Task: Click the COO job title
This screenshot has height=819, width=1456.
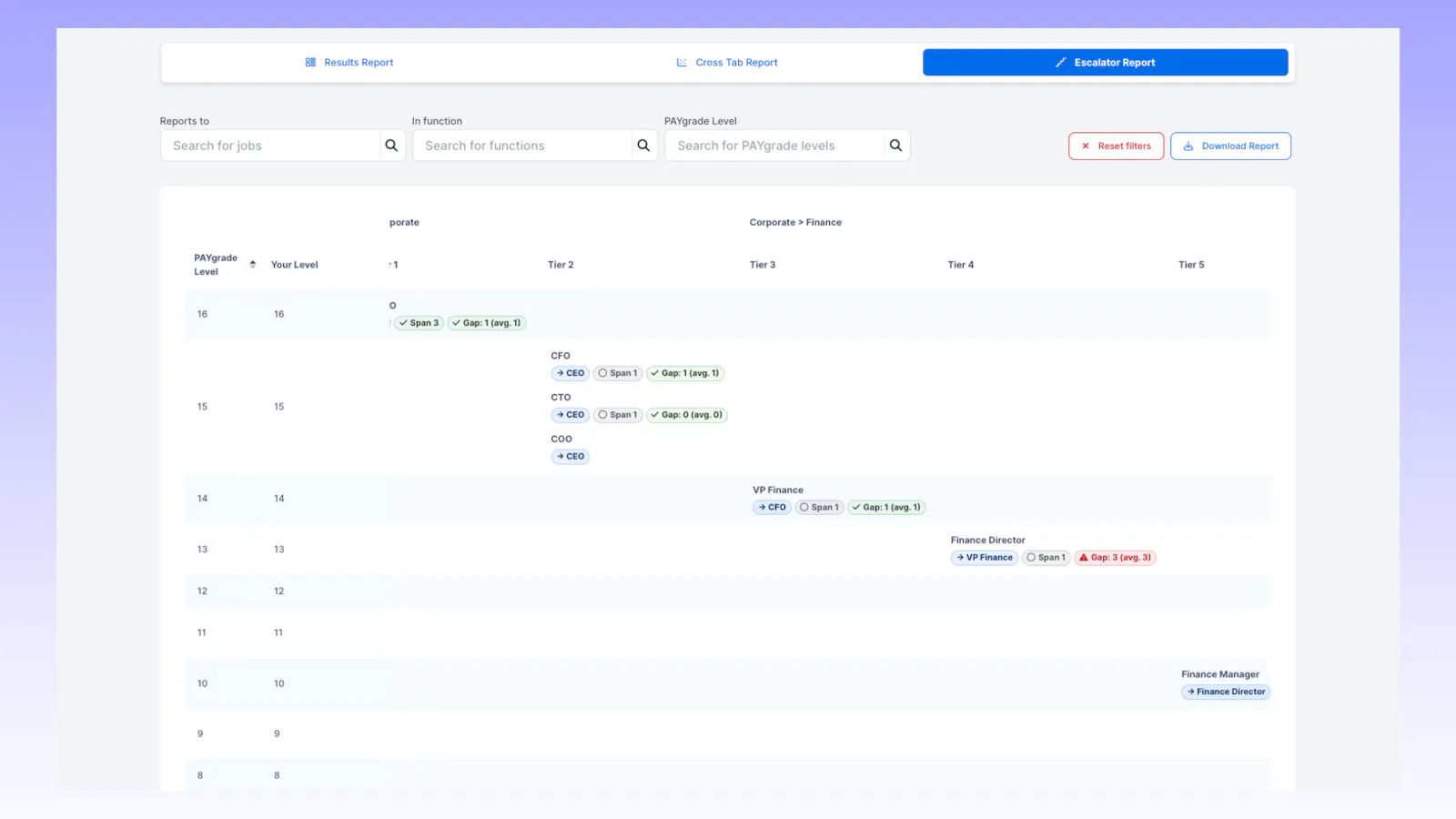Action: (561, 439)
